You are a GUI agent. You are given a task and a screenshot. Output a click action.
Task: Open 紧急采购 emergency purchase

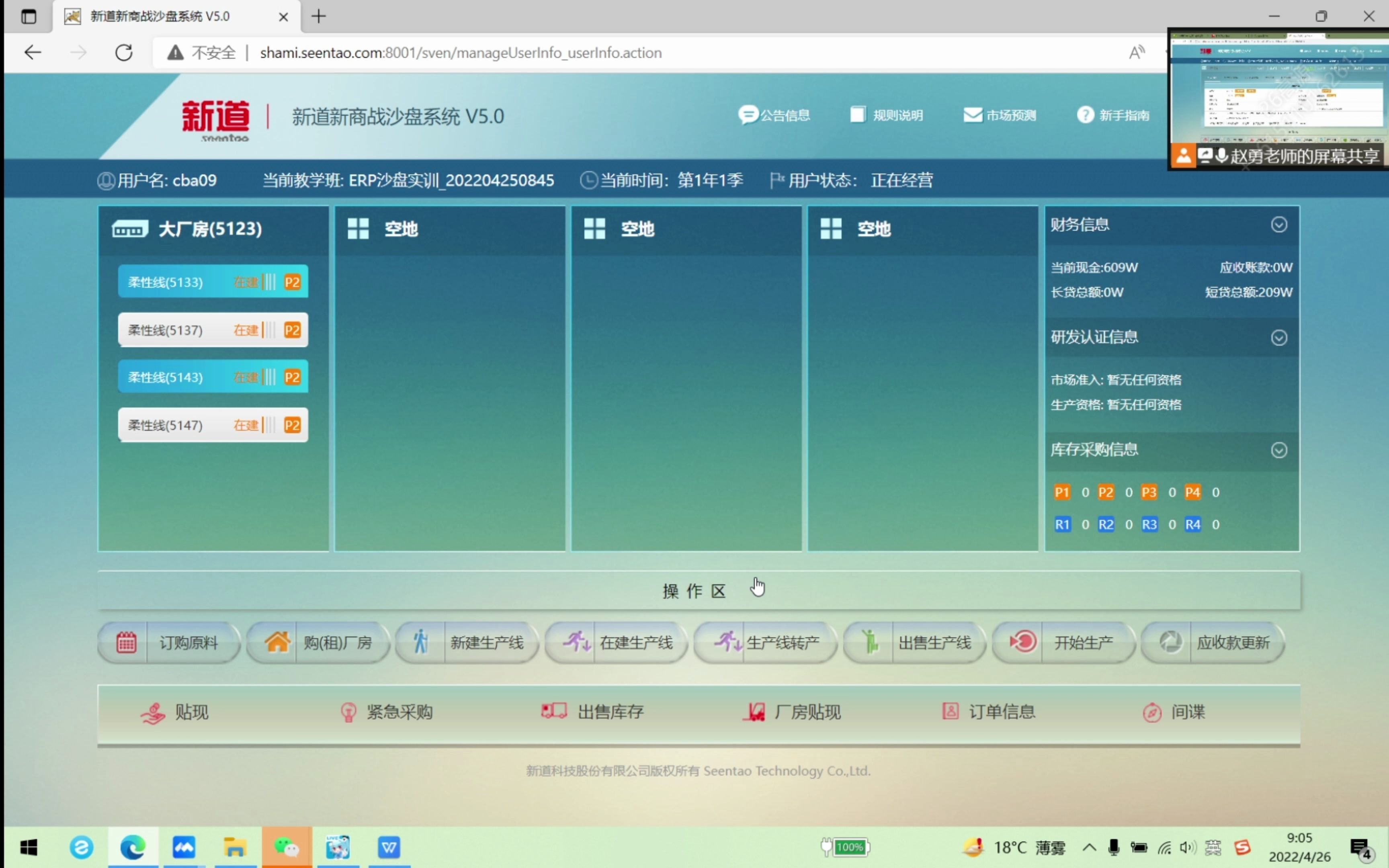[x=386, y=712]
